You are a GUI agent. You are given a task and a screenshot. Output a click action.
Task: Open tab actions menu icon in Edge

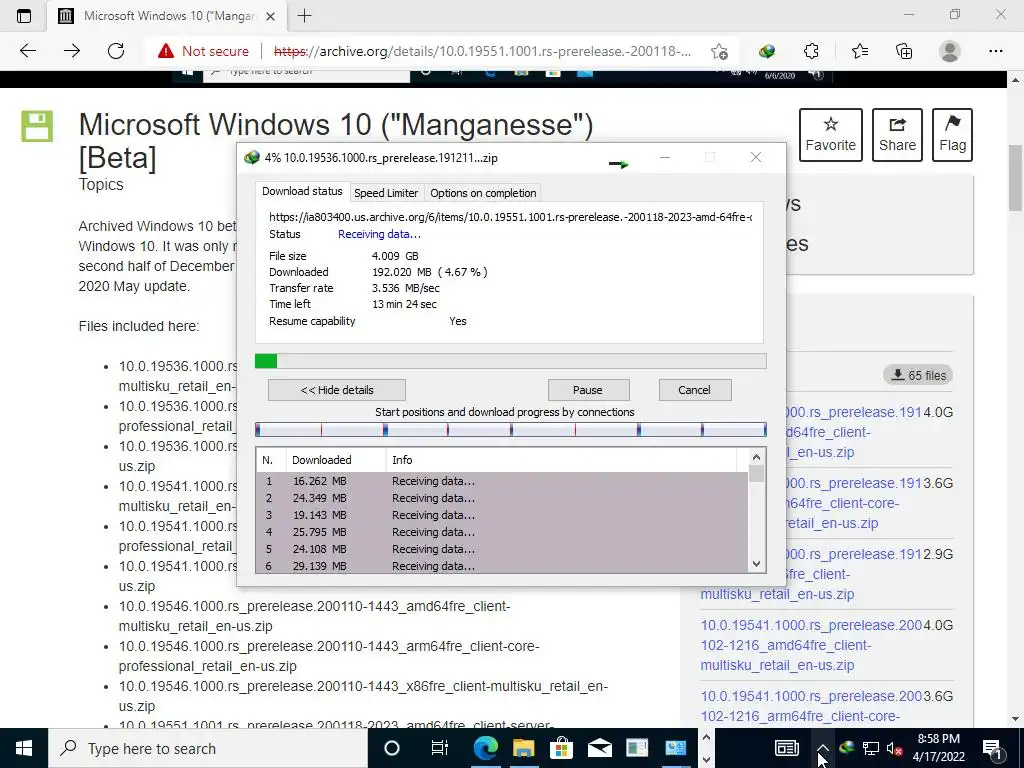24,16
